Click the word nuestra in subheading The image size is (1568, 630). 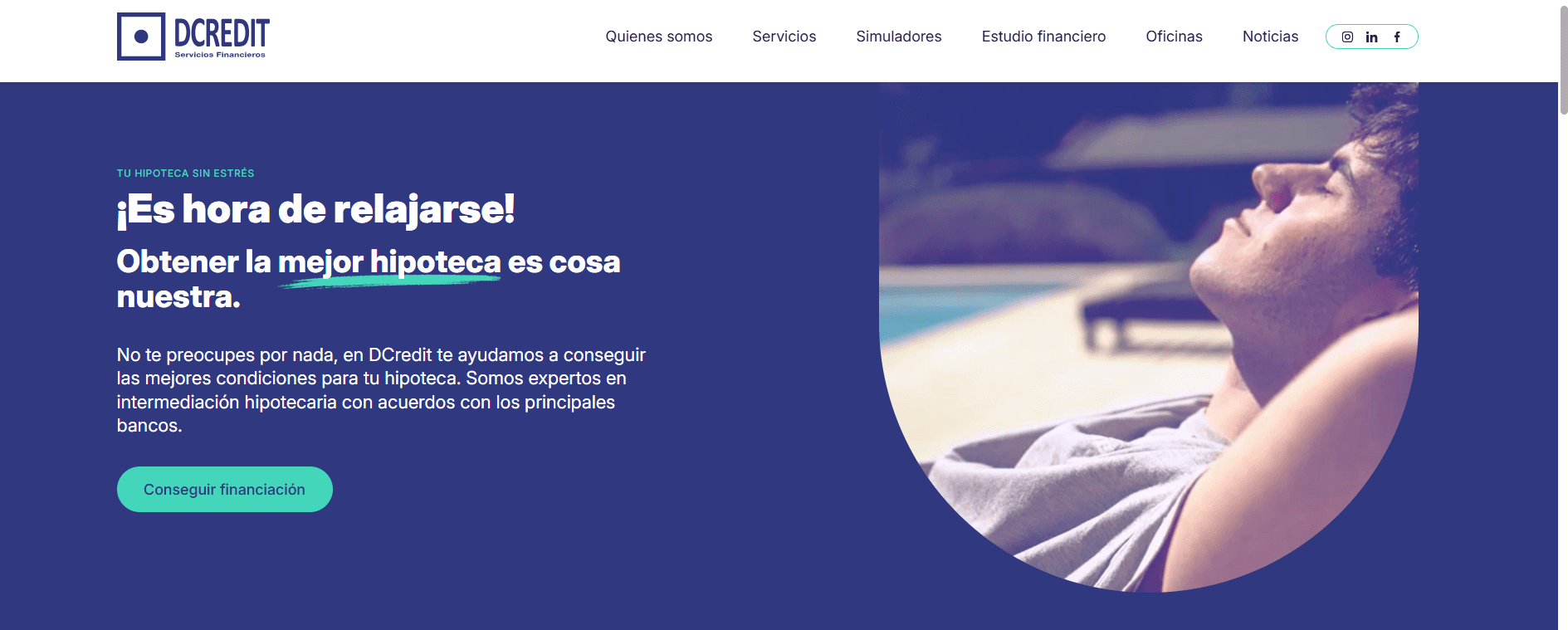click(x=178, y=296)
